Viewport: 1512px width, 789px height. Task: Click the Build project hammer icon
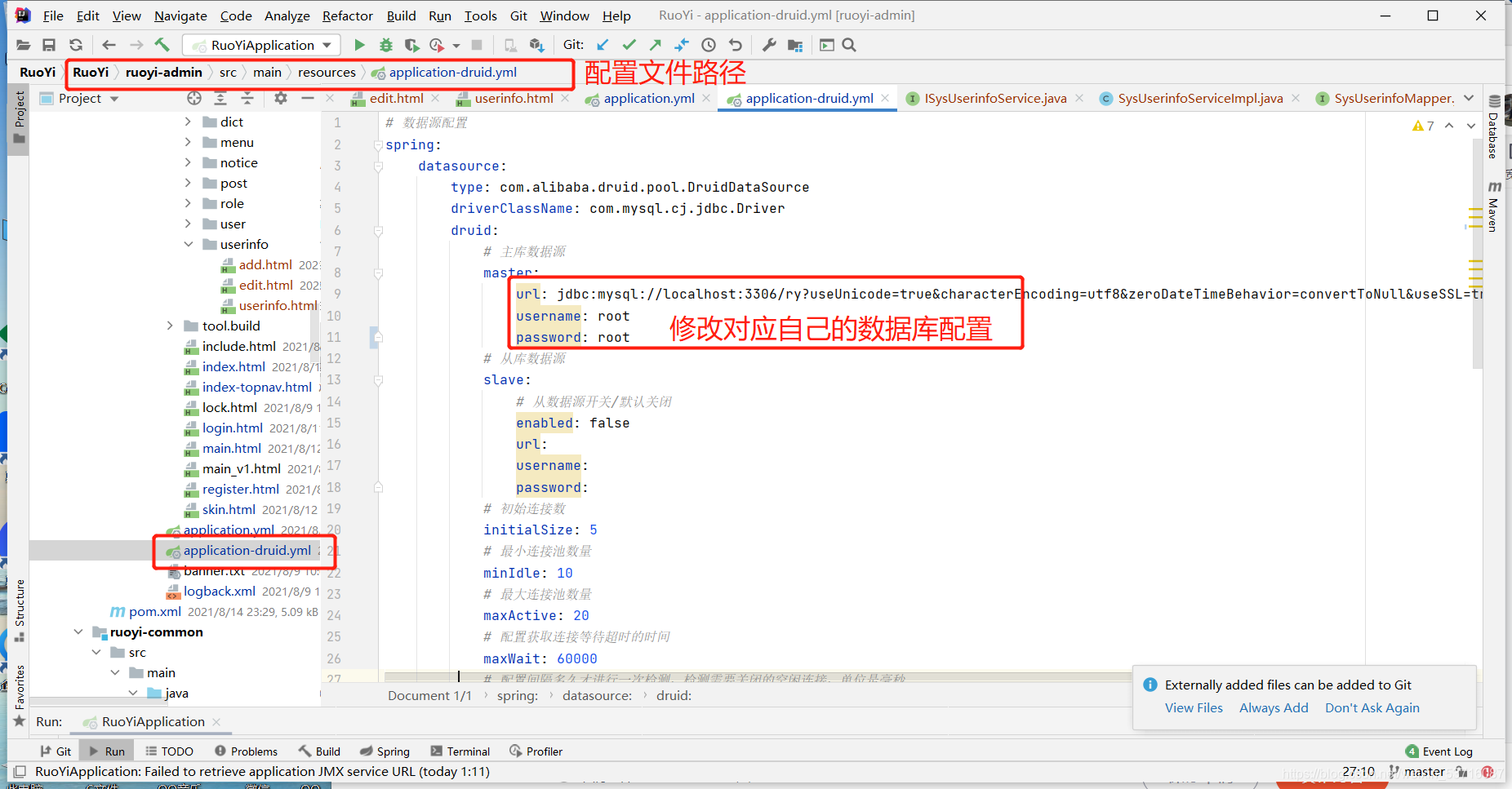click(162, 45)
